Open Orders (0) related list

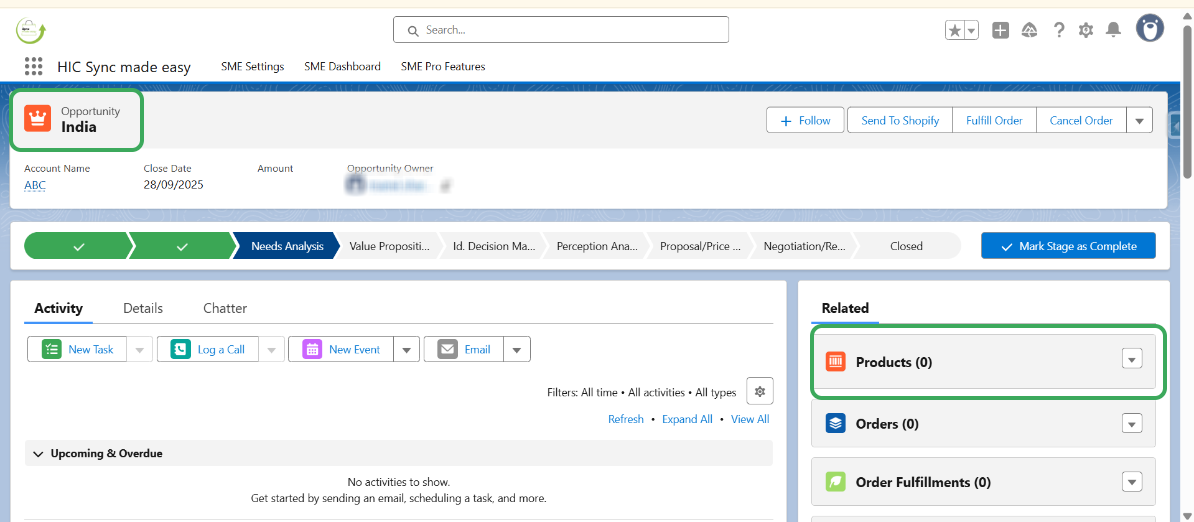tap(887, 424)
